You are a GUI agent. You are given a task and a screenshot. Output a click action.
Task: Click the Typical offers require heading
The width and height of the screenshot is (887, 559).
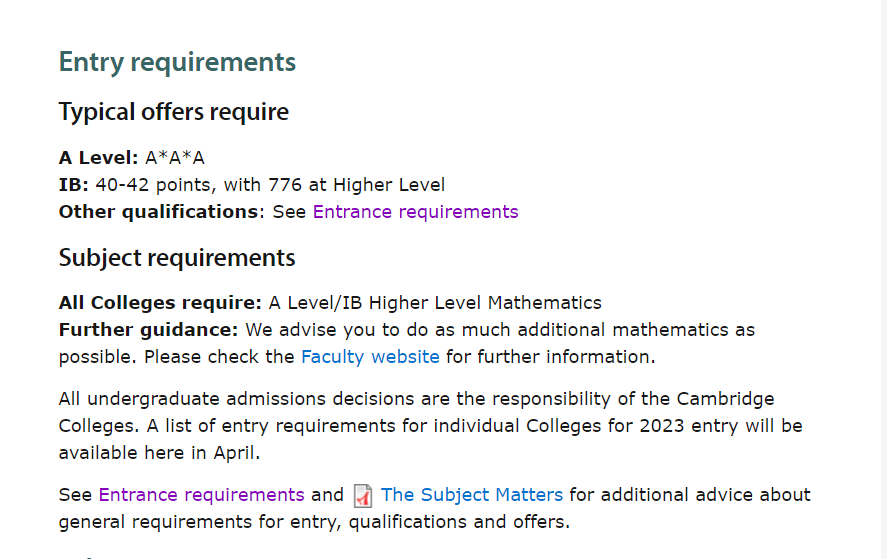(174, 111)
